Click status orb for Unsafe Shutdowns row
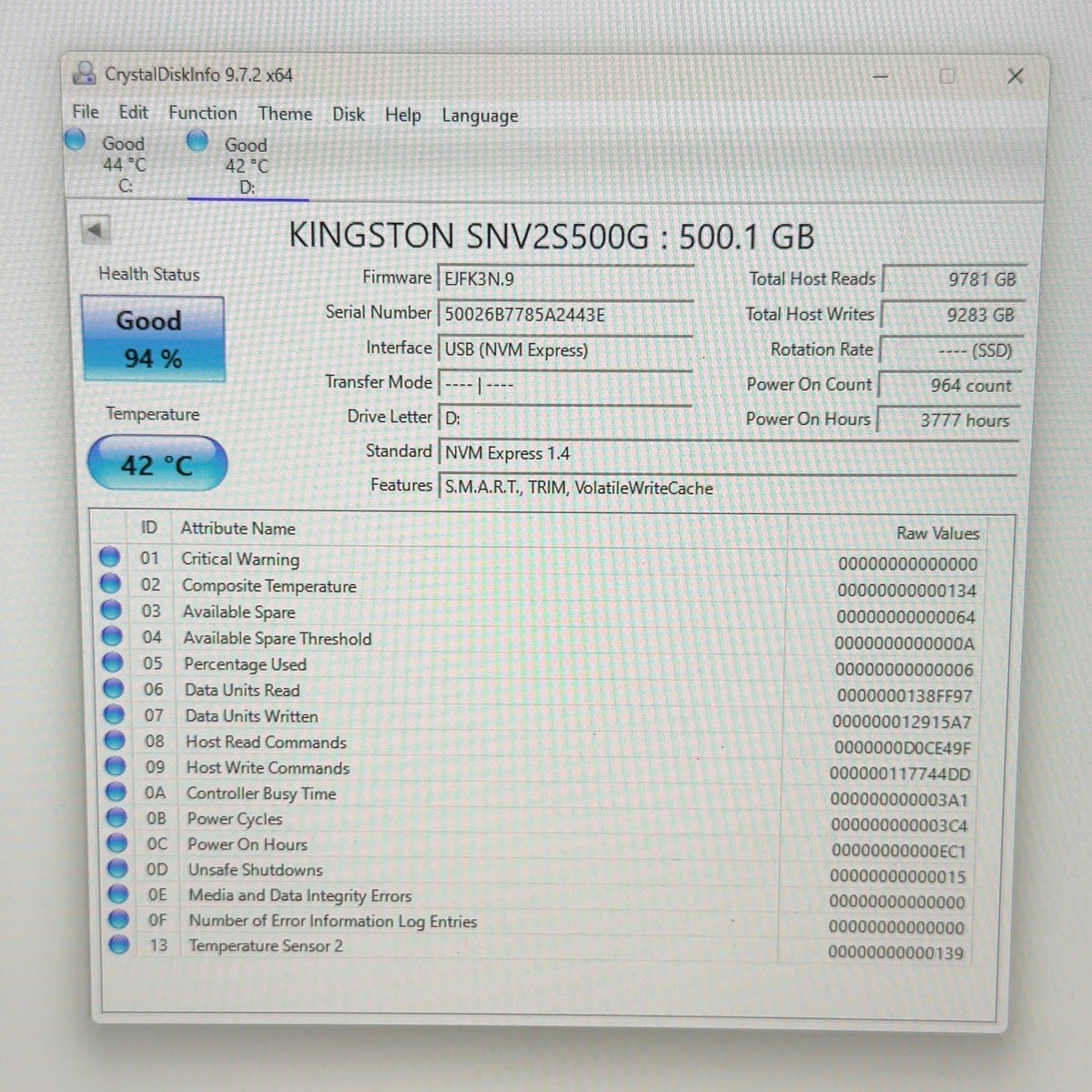Image resolution: width=1092 pixels, height=1092 pixels. click(x=117, y=868)
